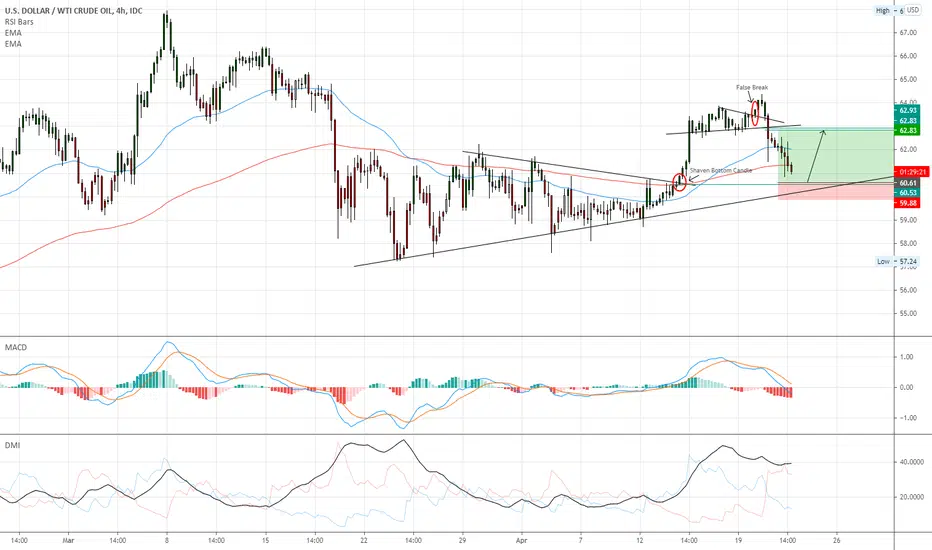Click the 29 date label on the time axis

(462, 540)
